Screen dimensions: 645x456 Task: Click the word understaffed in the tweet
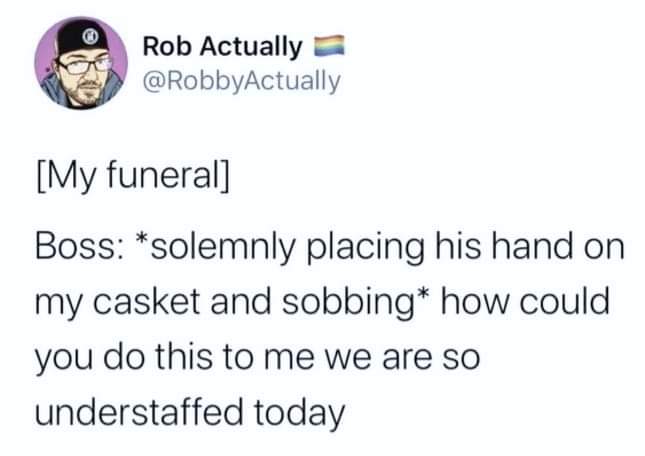click(139, 412)
